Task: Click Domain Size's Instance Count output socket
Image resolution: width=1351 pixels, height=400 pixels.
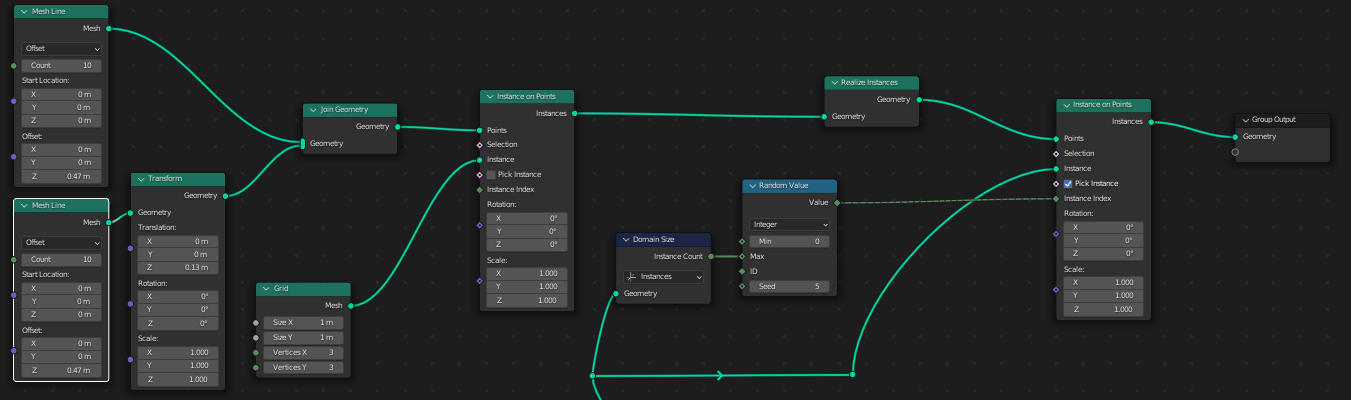Action: coord(712,256)
